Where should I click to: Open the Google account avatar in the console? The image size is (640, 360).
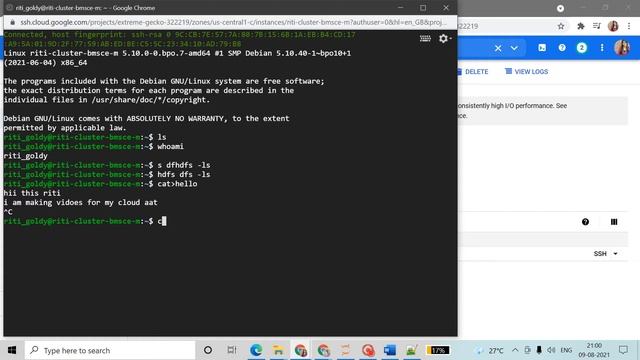[622, 48]
